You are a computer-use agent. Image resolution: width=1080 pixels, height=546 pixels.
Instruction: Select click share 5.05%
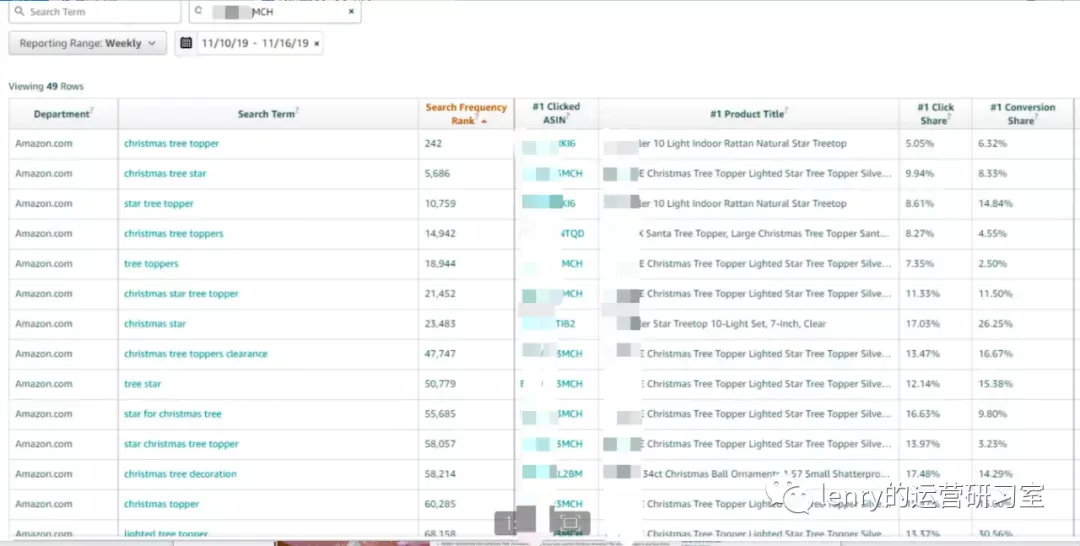[x=920, y=144]
